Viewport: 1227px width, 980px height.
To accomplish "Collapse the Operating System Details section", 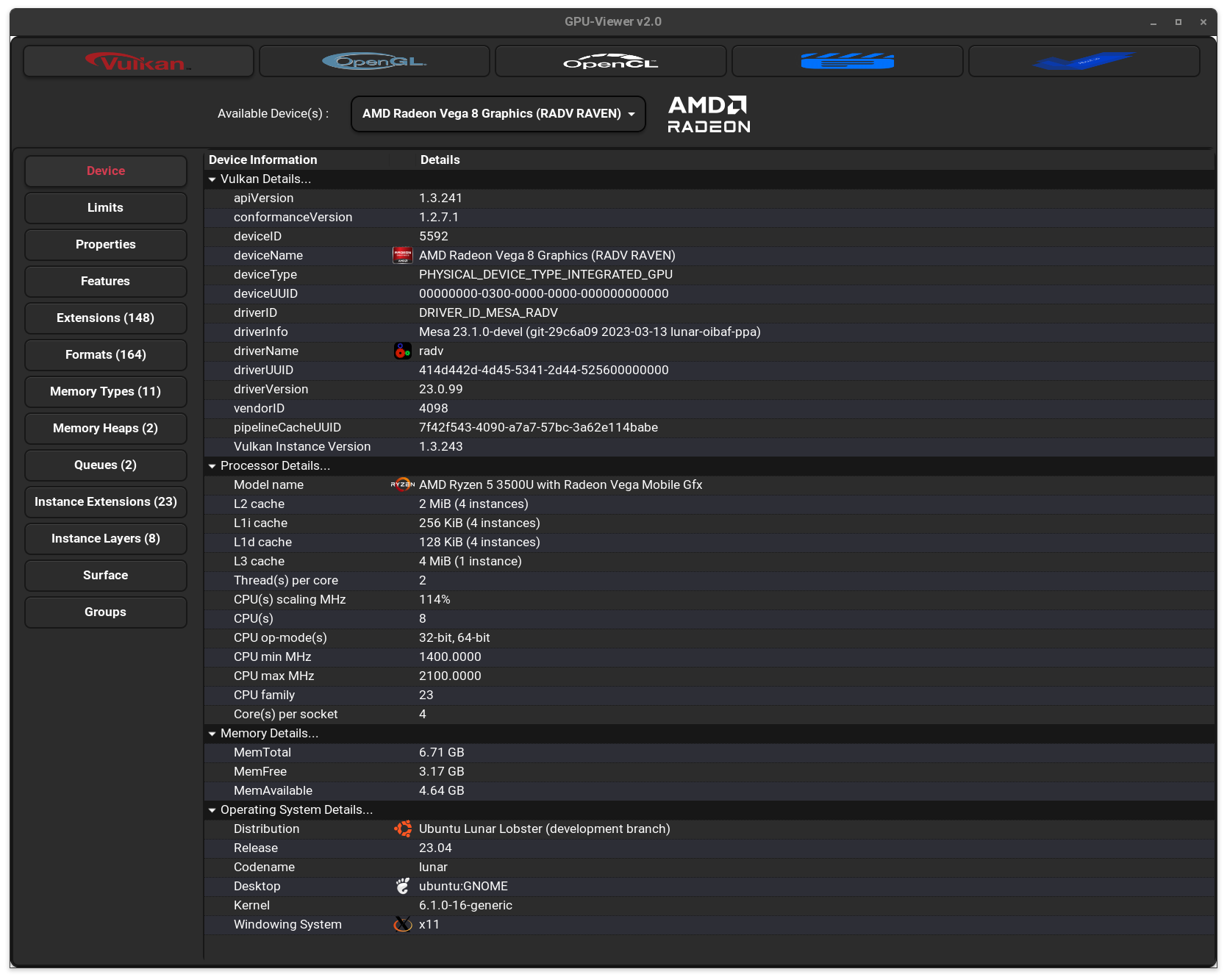I will 212,810.
